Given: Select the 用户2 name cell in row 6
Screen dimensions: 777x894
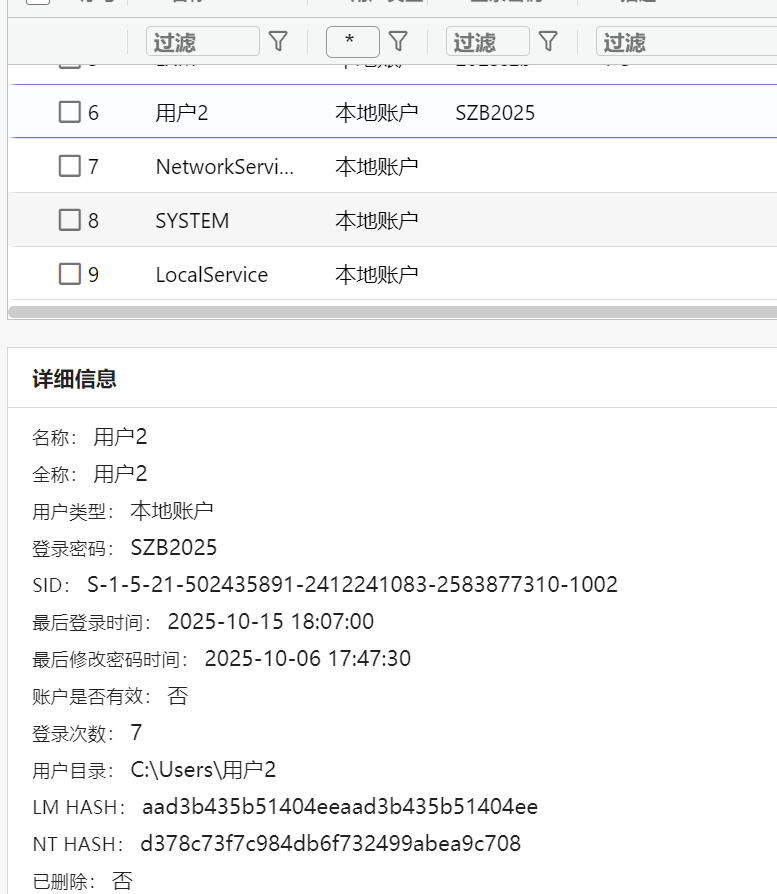Looking at the screenshot, I should click(182, 113).
